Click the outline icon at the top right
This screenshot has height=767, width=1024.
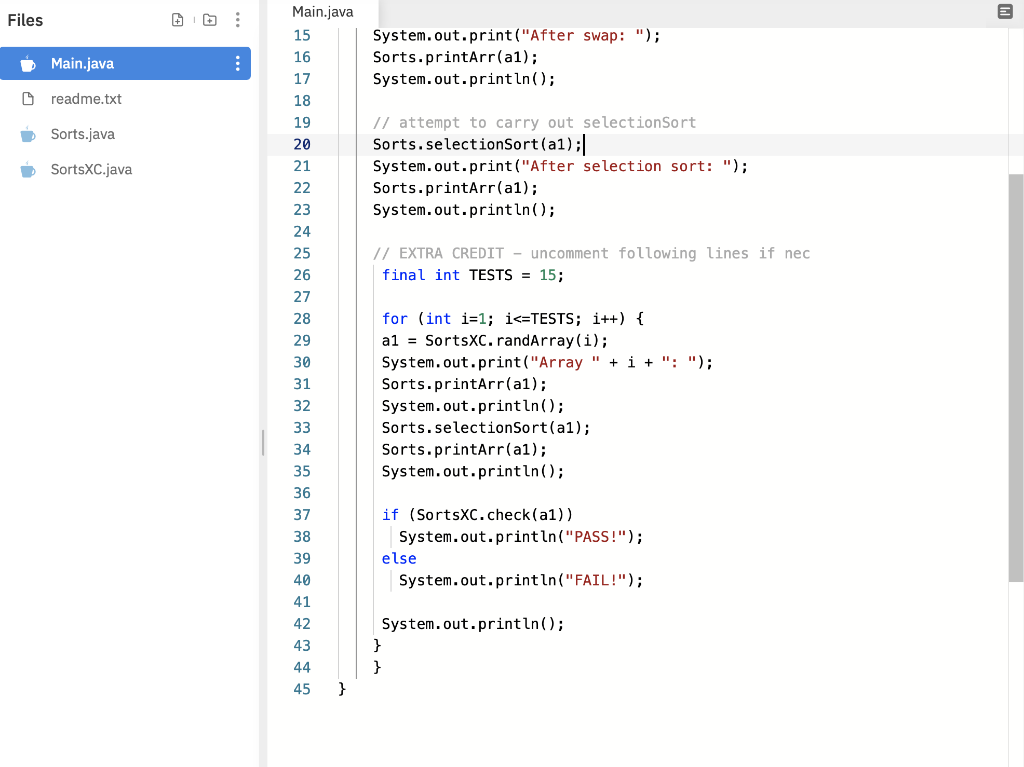(x=1006, y=12)
